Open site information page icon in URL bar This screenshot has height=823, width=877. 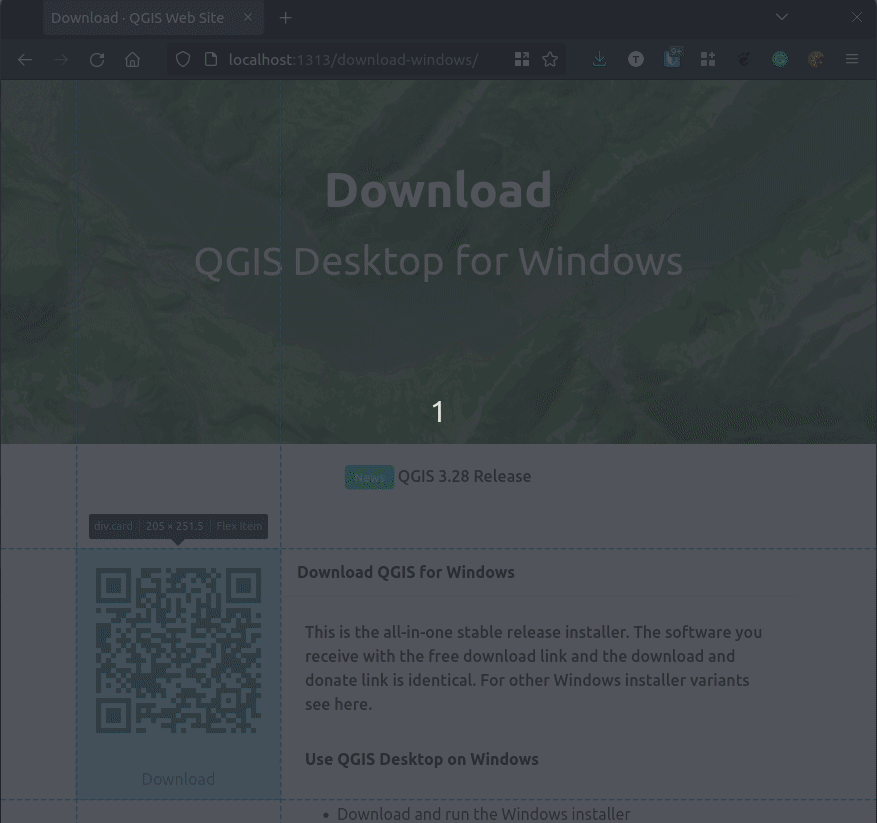coord(211,59)
